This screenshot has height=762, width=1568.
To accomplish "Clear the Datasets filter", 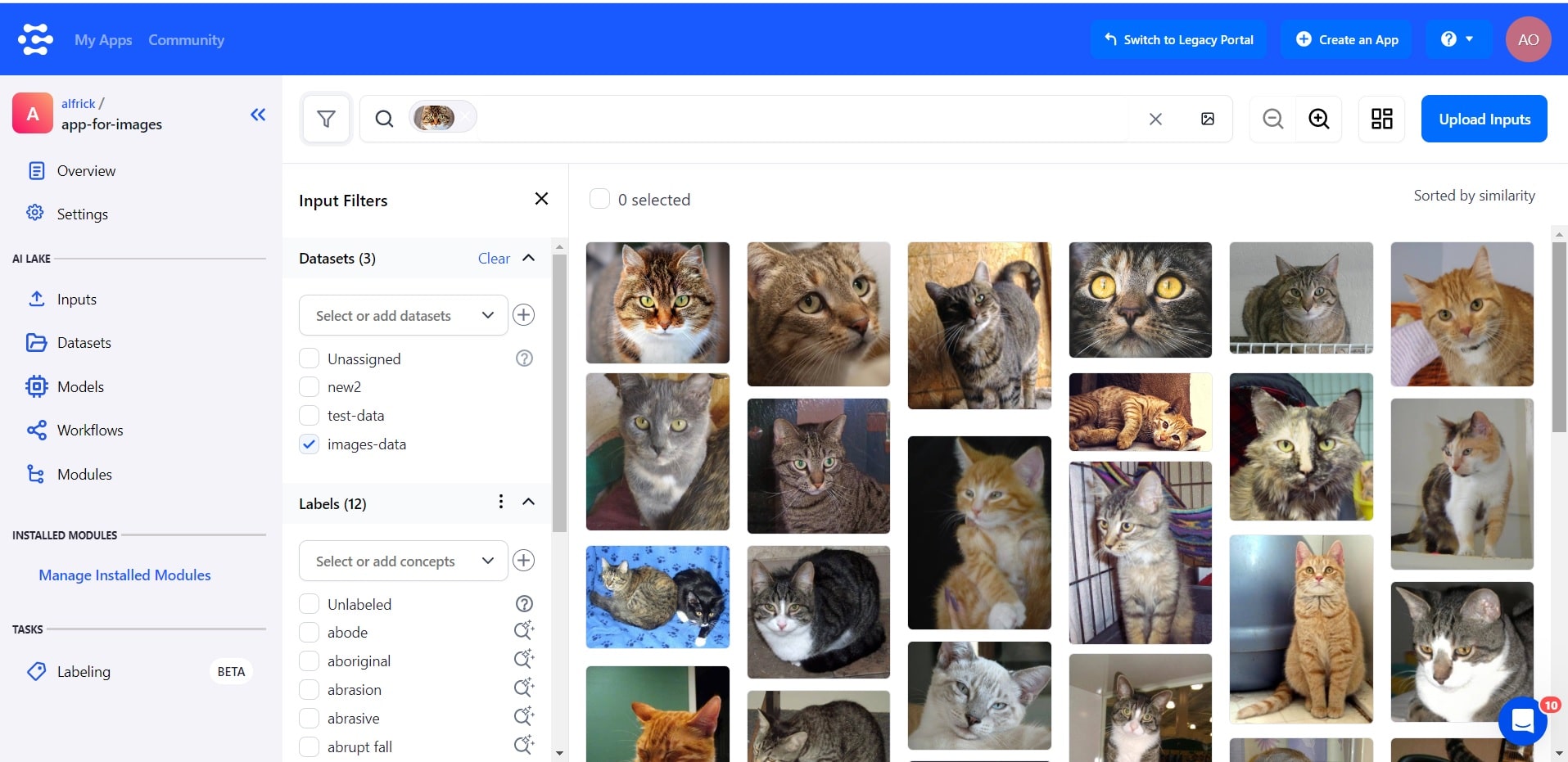I will tap(494, 258).
